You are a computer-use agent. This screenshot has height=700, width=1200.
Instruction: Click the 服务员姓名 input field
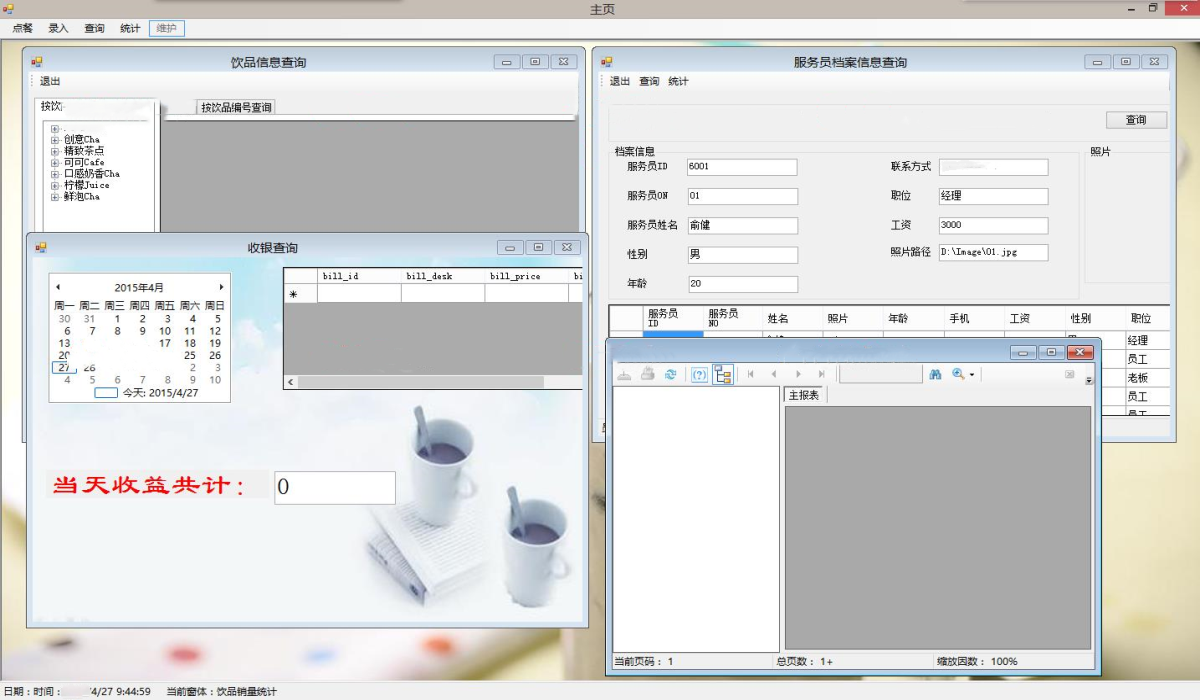tap(743, 226)
